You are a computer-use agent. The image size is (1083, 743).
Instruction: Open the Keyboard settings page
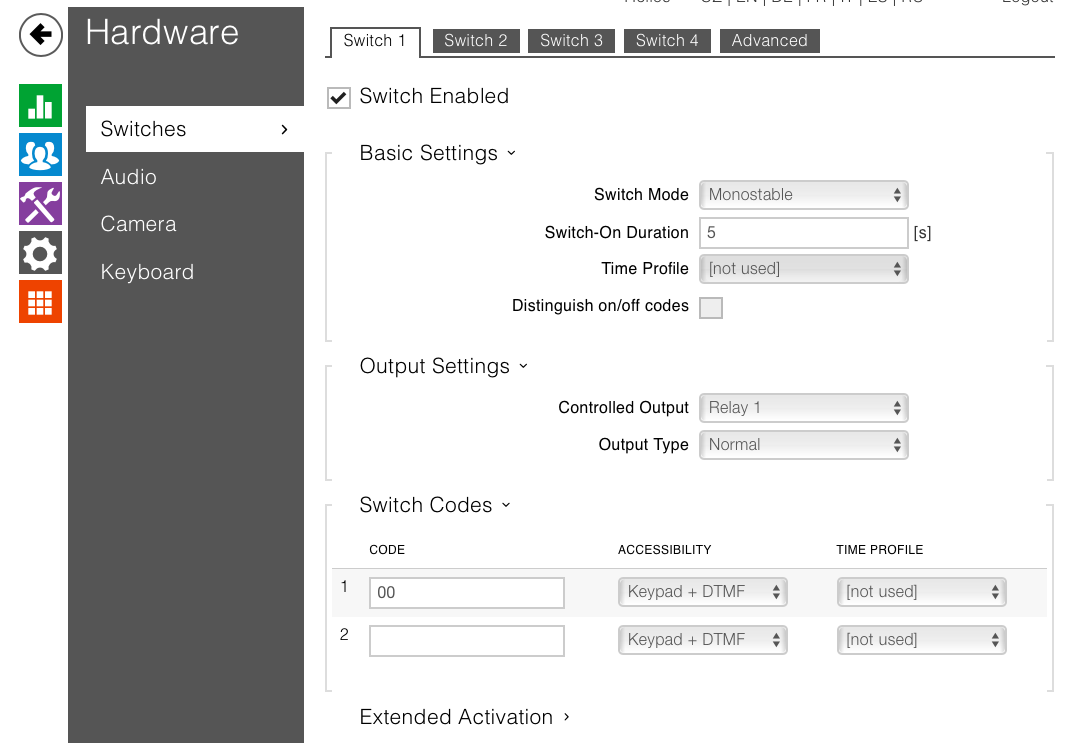[147, 272]
